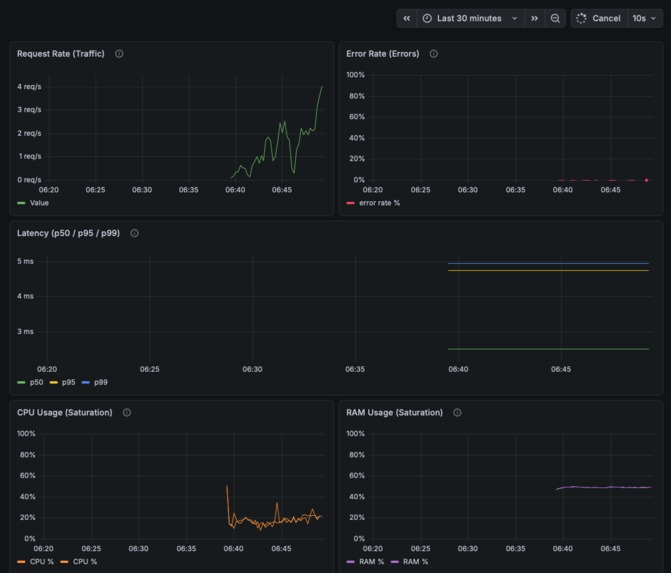This screenshot has width=671, height=573.
Task: Shift time range forward with double-right arrows
Action: tap(534, 18)
